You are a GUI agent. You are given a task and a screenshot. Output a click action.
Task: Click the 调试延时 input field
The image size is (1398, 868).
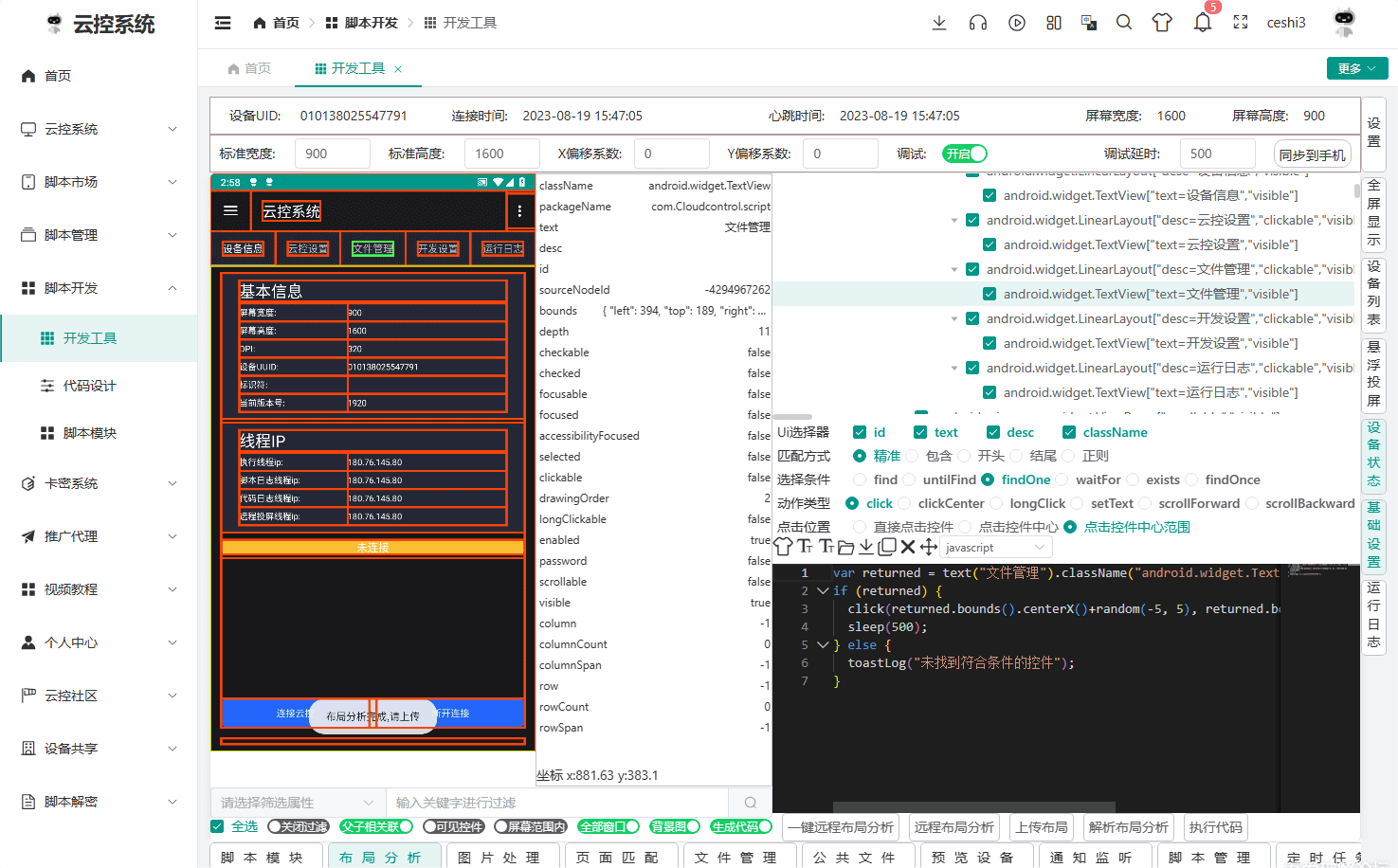point(1217,154)
